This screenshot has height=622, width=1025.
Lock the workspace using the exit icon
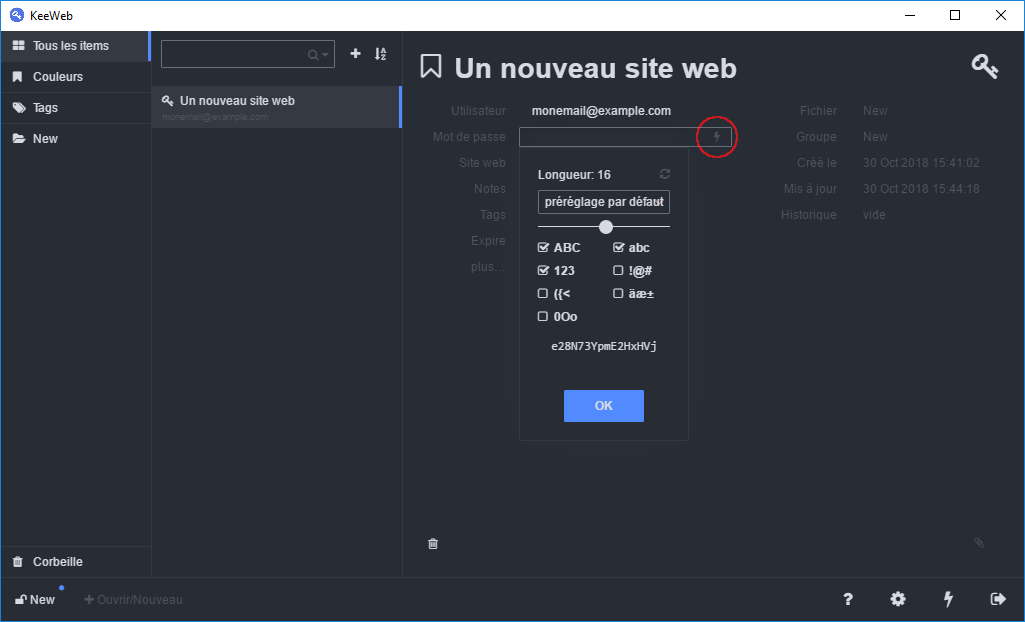998,599
